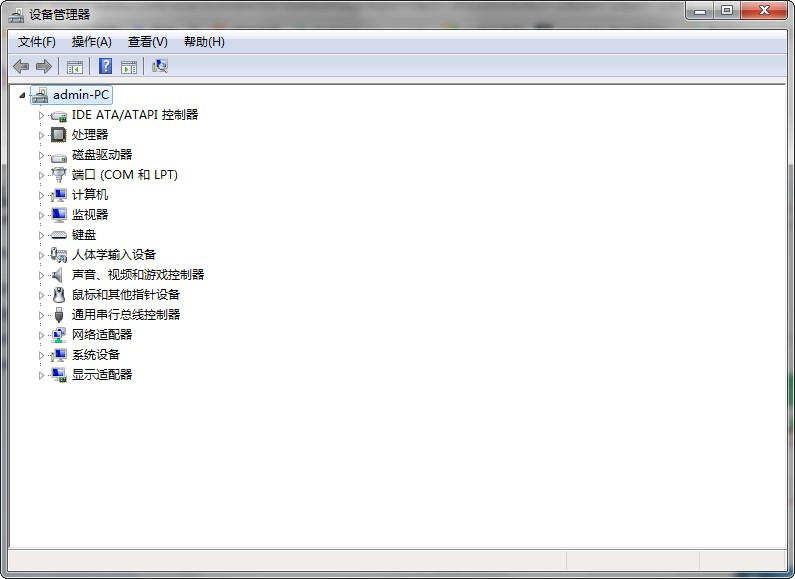Select the 处理器 label

90,135
